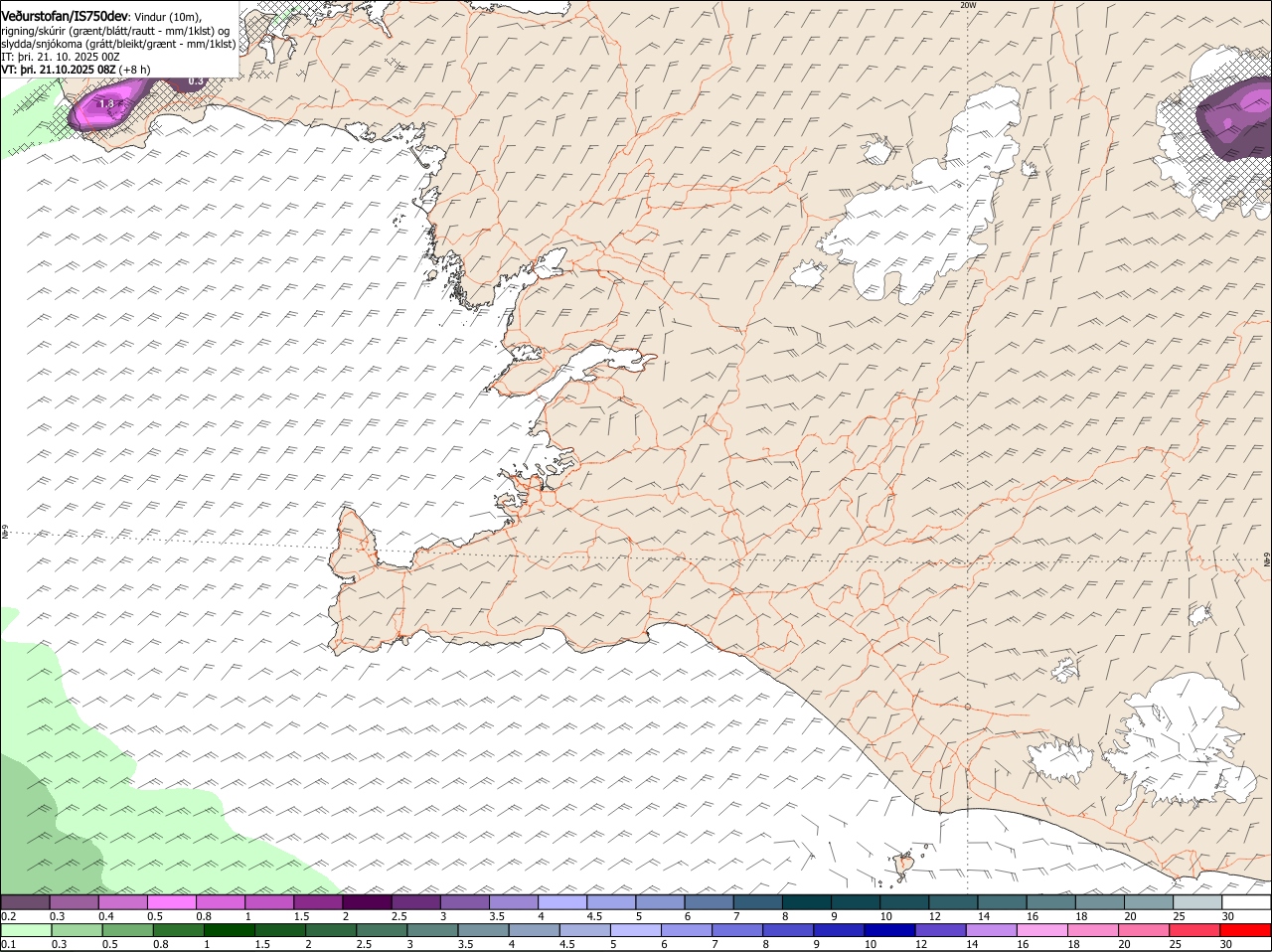The image size is (1272, 952).
Task: Click the 20W longitude label
Action: click(x=968, y=5)
